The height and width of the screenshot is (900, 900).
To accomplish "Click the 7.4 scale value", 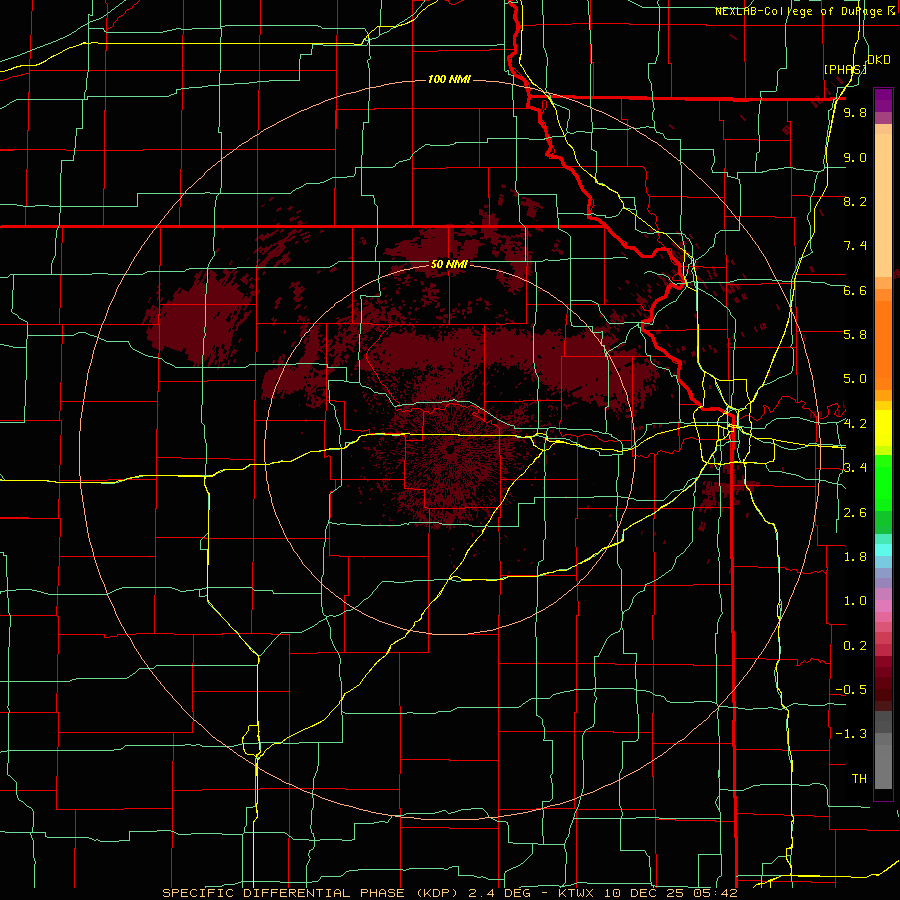I will 855,246.
